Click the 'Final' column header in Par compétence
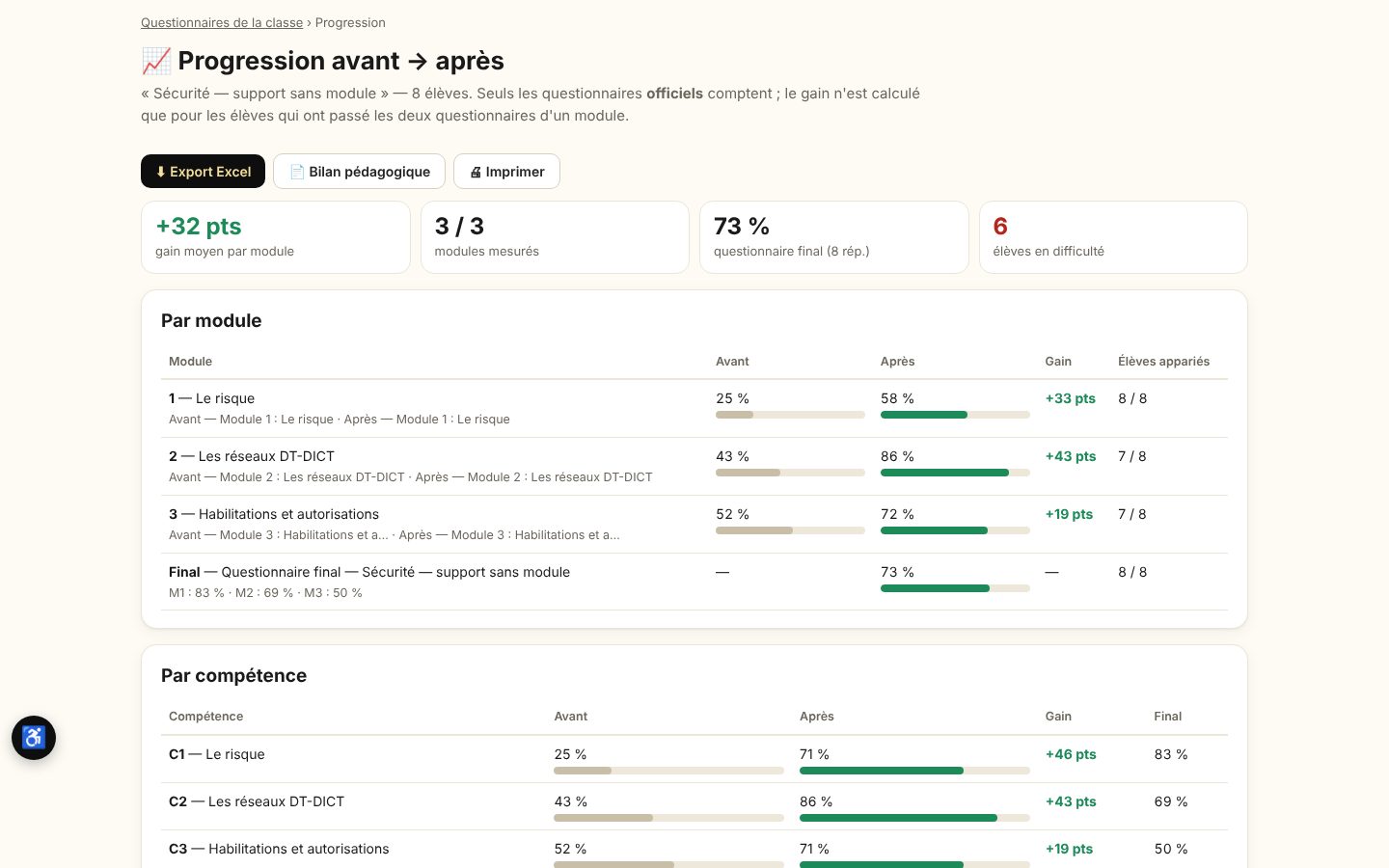 point(1167,717)
